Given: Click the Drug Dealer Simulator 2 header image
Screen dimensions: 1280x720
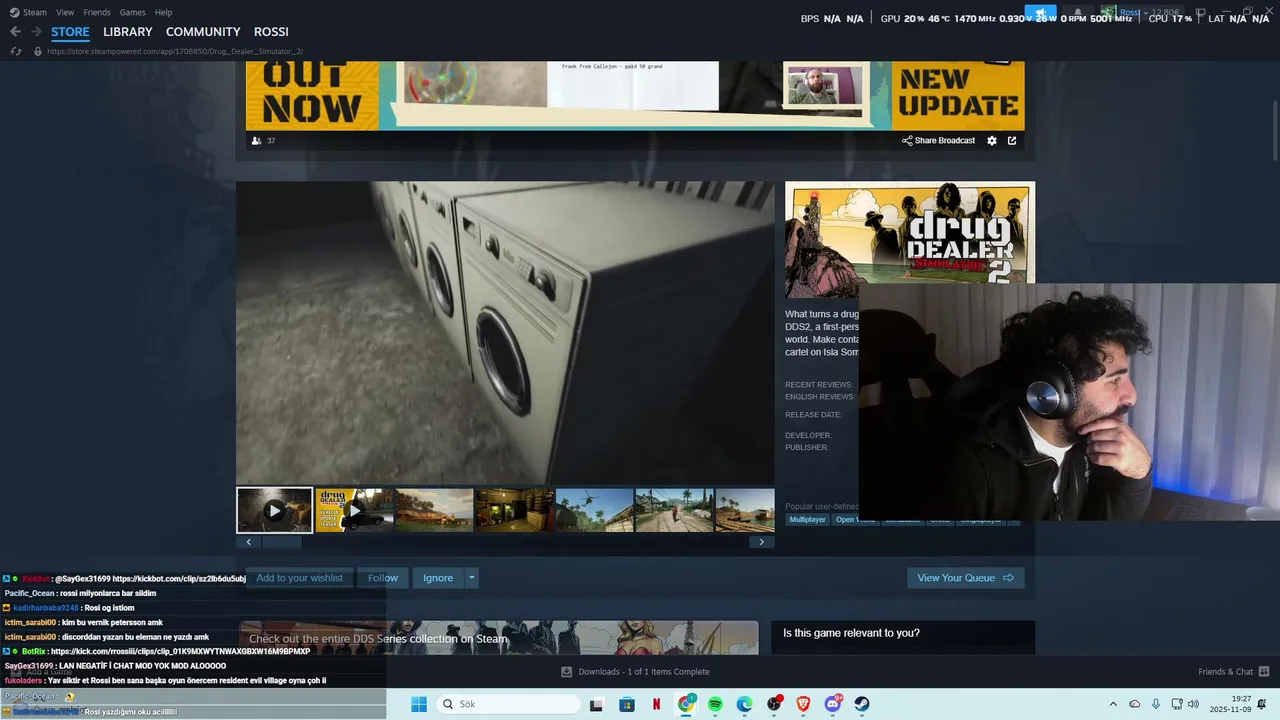Looking at the screenshot, I should tap(910, 240).
